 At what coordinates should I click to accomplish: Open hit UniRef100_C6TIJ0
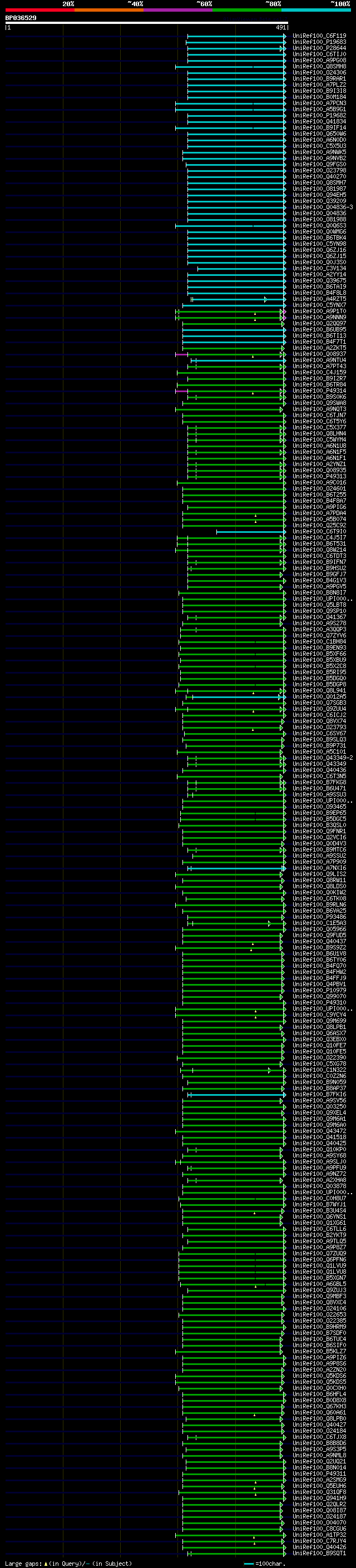[x=319, y=54]
